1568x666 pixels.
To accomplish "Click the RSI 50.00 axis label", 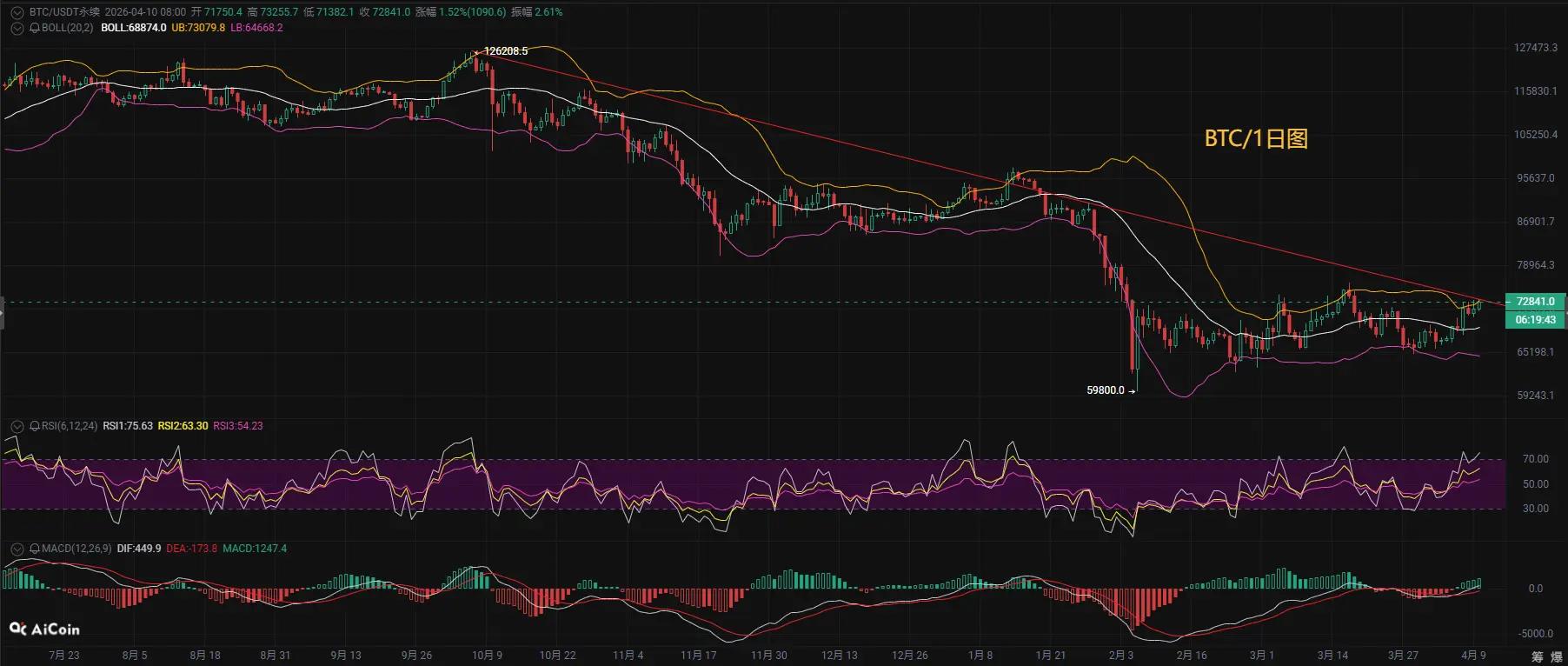I will 1536,484.
